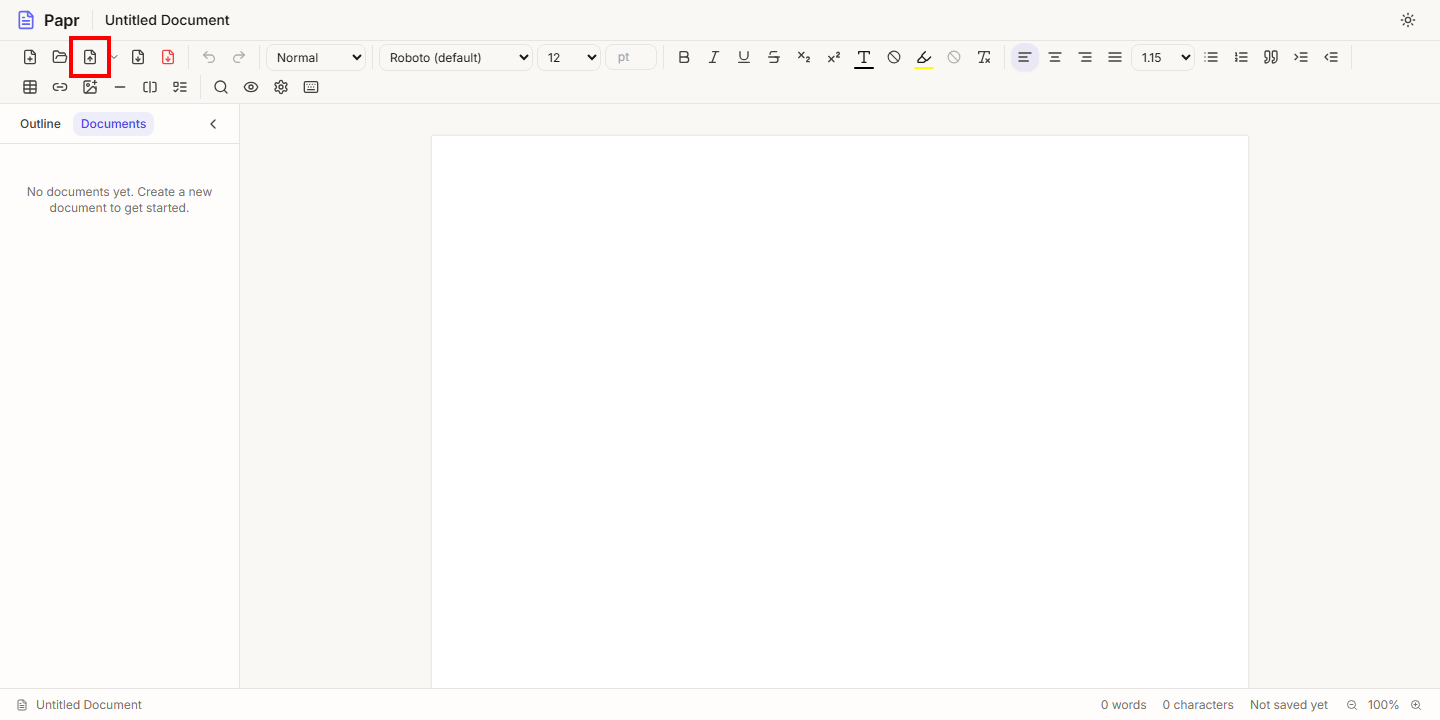This screenshot has height=720, width=1440.
Task: Open the text color picker
Action: click(864, 58)
